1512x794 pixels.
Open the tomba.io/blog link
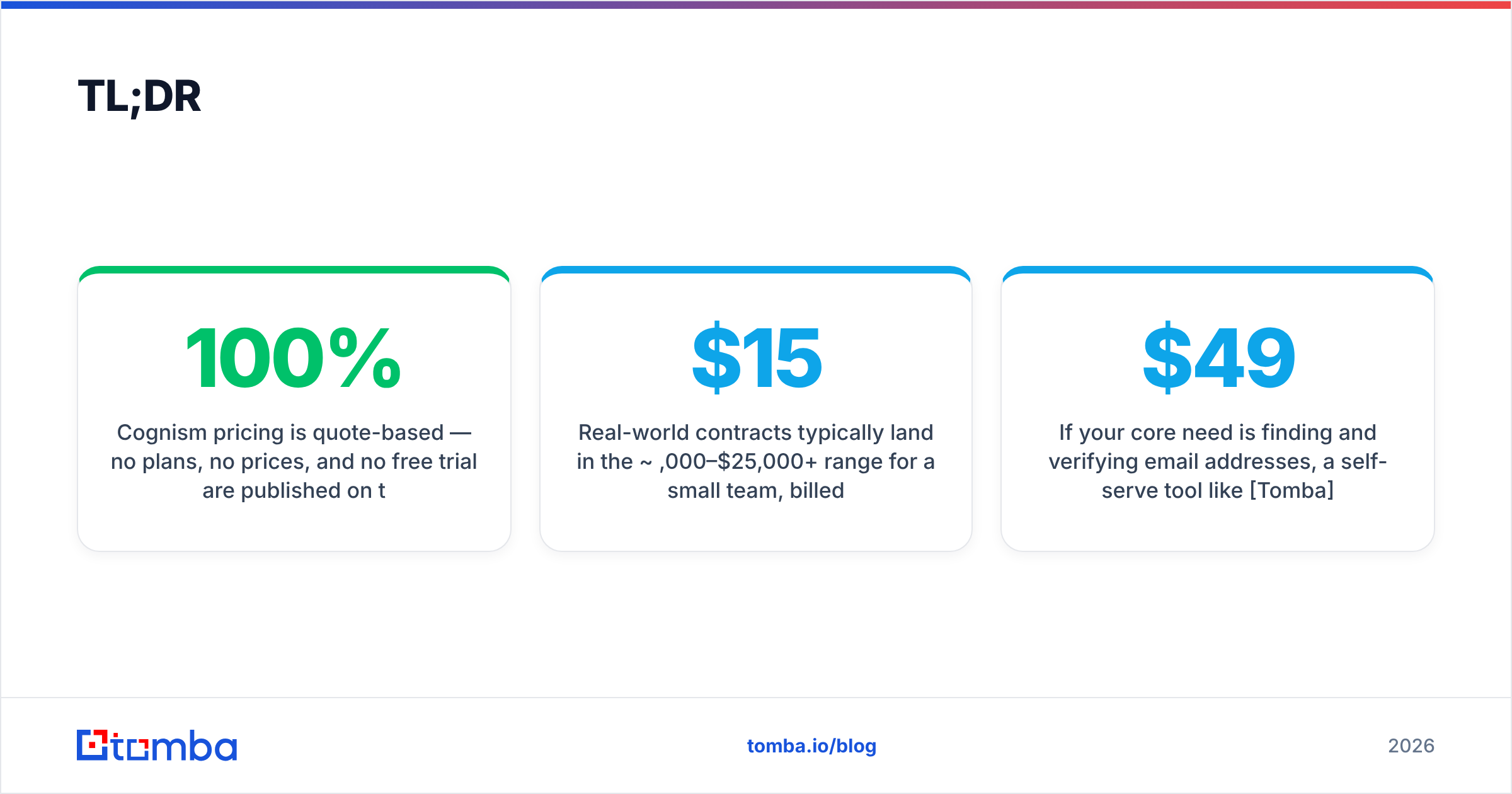tap(811, 746)
